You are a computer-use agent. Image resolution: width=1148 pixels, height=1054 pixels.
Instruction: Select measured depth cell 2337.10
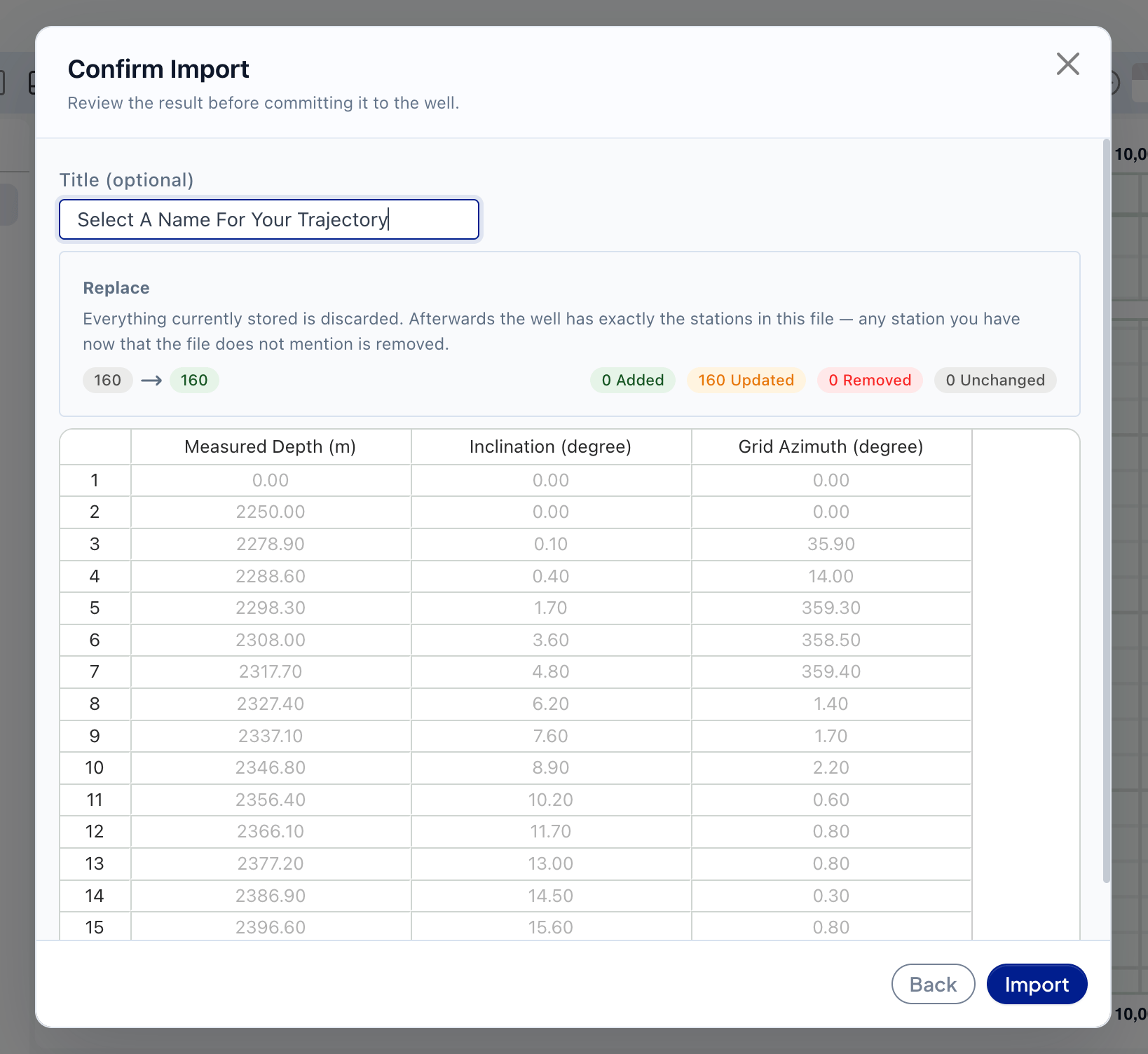tap(271, 736)
